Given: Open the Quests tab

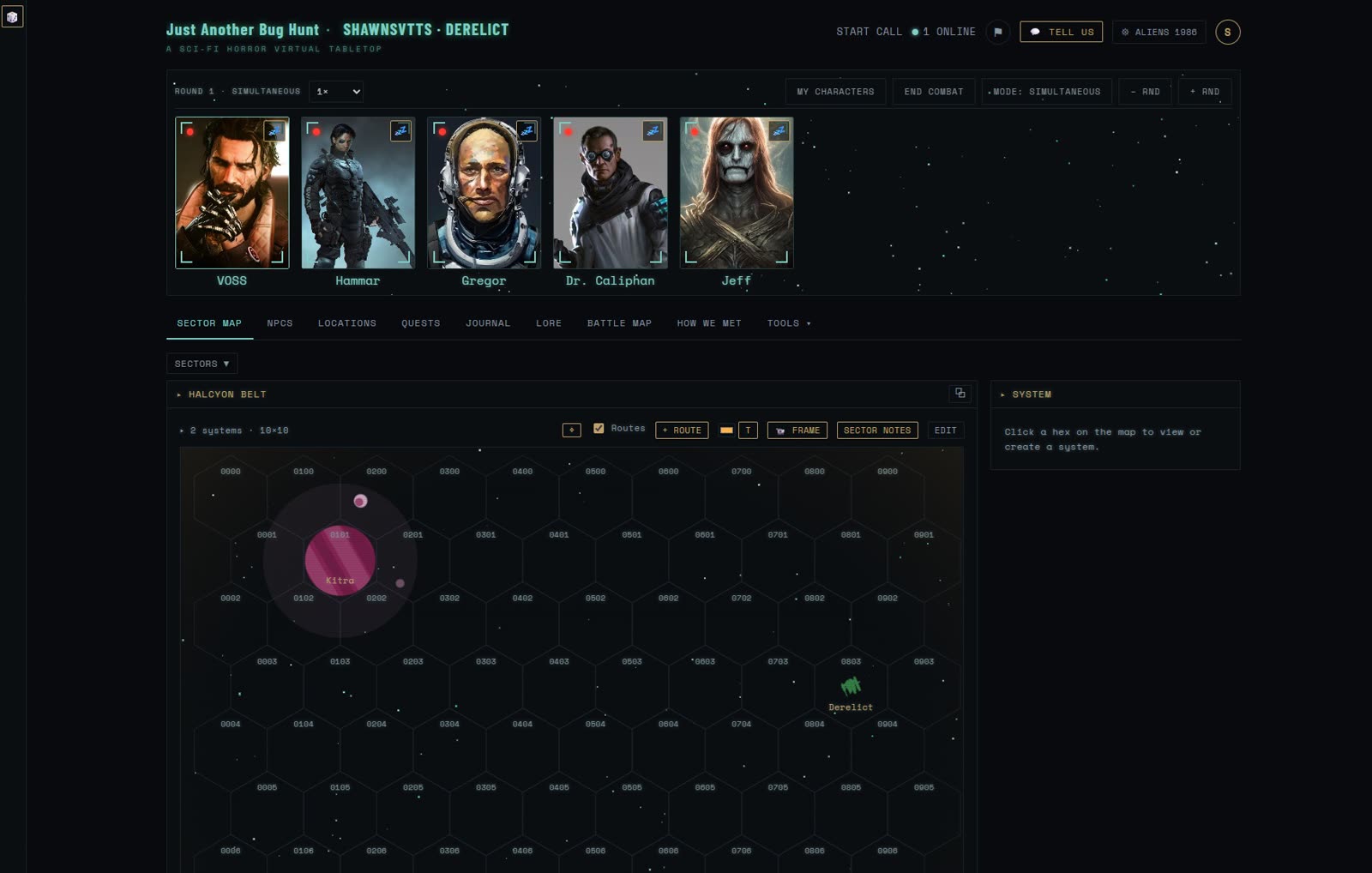Looking at the screenshot, I should tap(421, 323).
